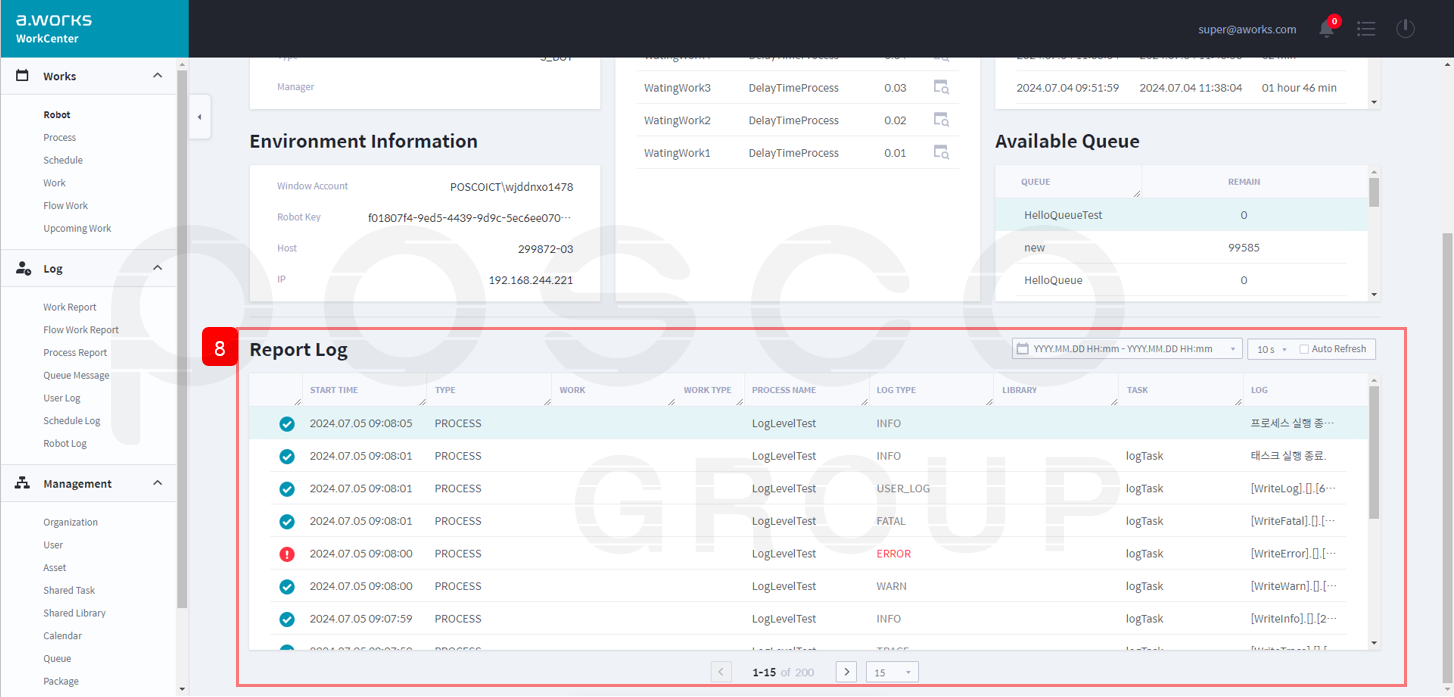
Task: Open Upcoming Work in sidebar
Action: click(77, 228)
